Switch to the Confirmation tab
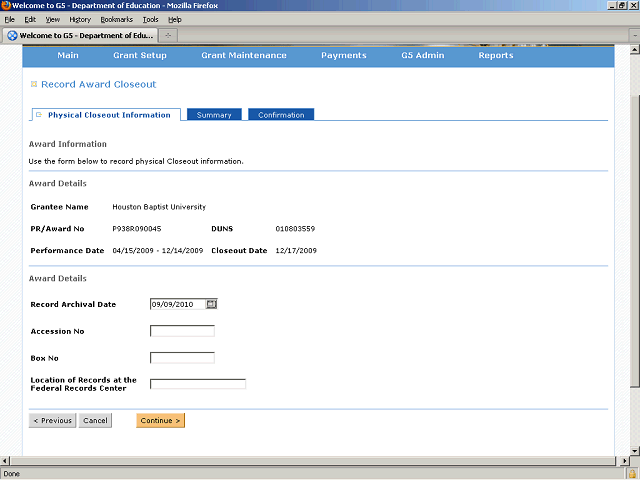This screenshot has height=480, width=640. coord(281,115)
